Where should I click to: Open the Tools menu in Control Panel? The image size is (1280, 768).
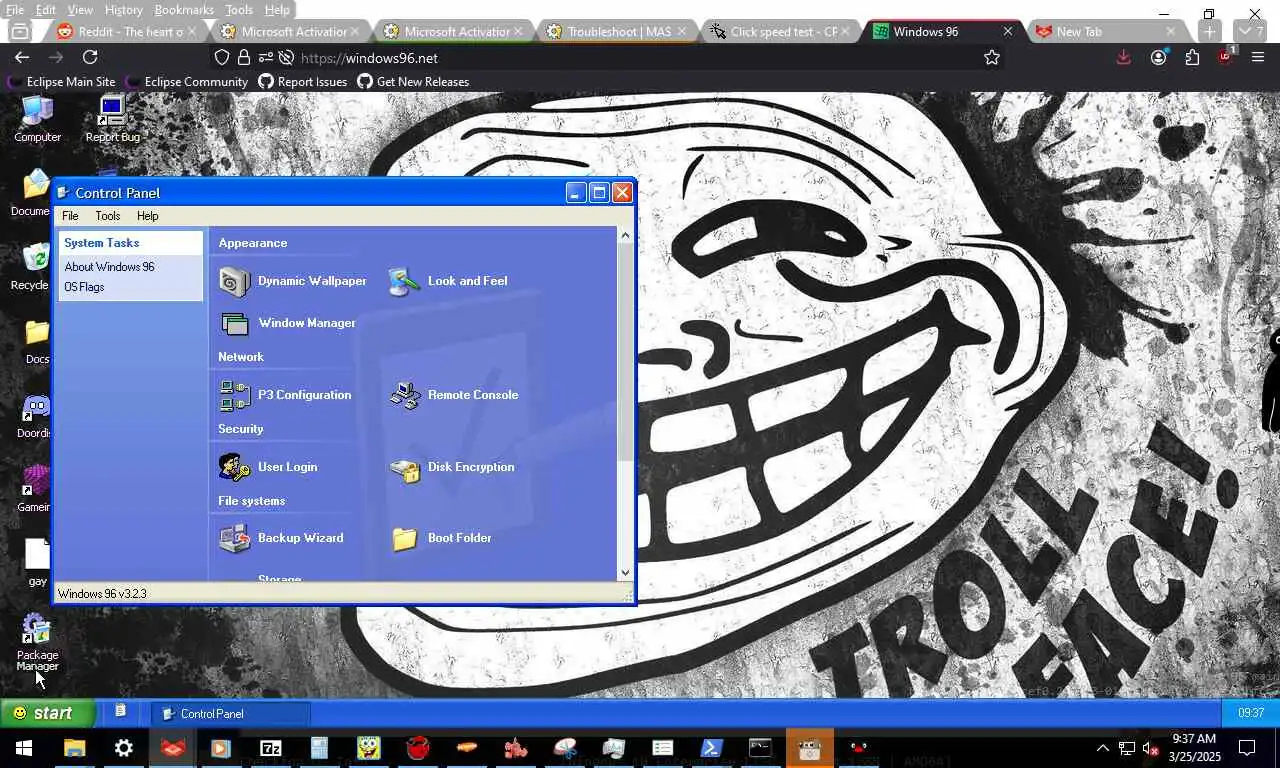(x=107, y=216)
